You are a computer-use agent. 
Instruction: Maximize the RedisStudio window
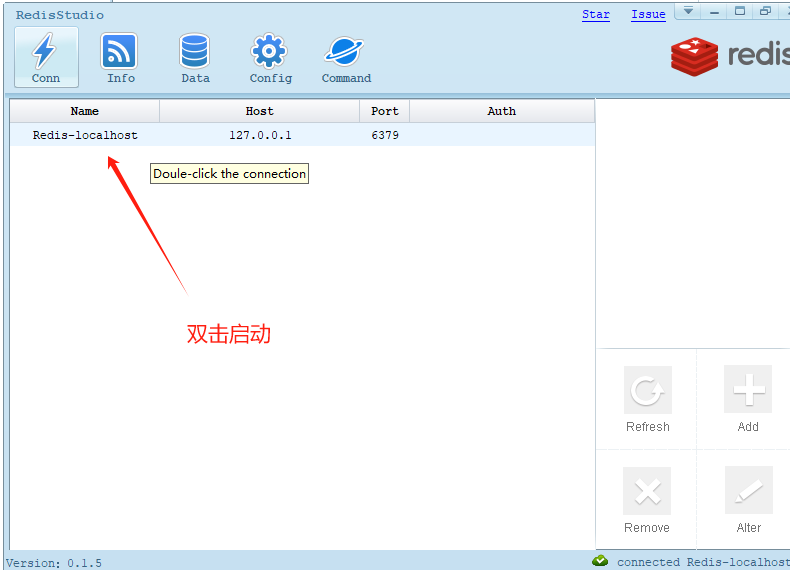point(740,12)
